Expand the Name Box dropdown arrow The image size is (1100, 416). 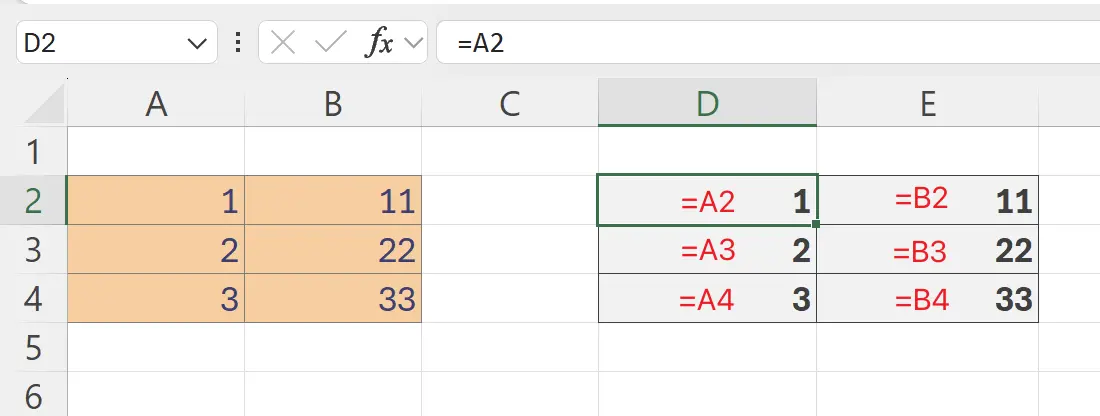(x=195, y=43)
